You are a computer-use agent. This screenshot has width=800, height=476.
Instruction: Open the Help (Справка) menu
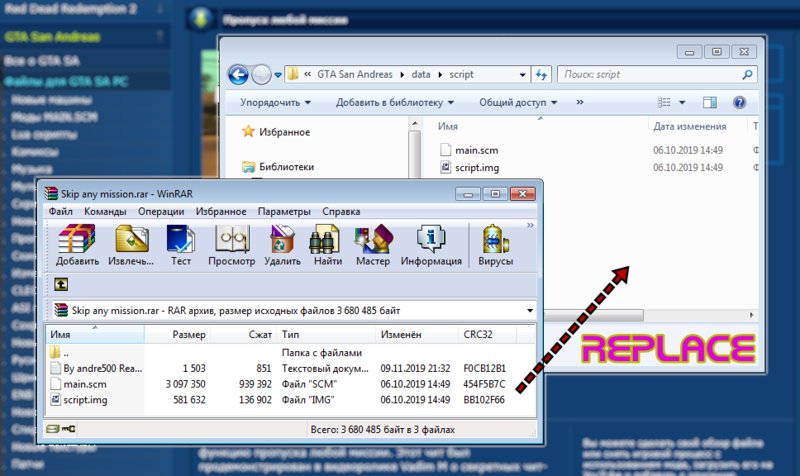click(341, 211)
